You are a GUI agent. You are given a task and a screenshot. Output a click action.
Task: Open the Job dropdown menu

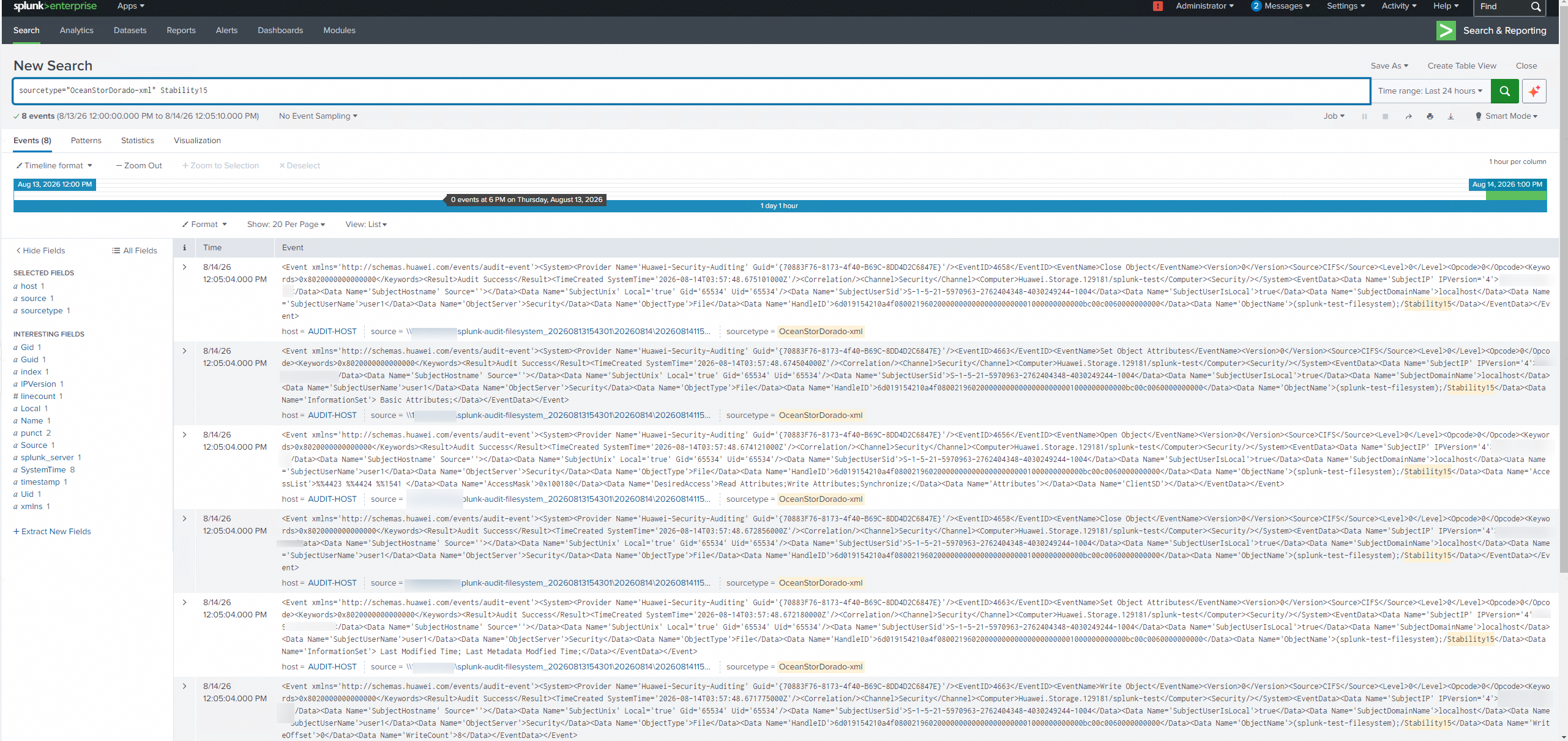[1334, 116]
